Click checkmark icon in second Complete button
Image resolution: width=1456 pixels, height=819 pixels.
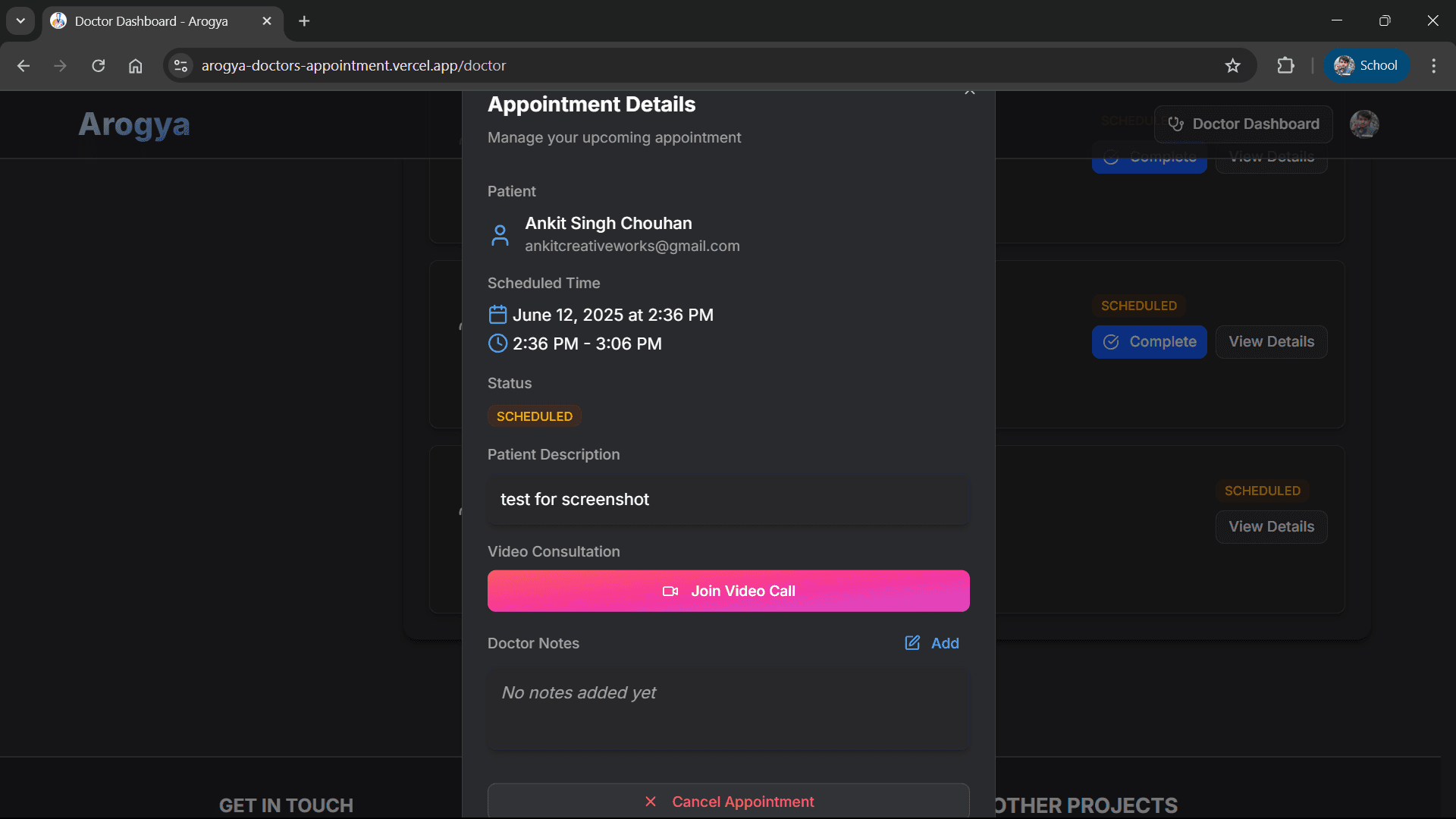pos(1111,342)
